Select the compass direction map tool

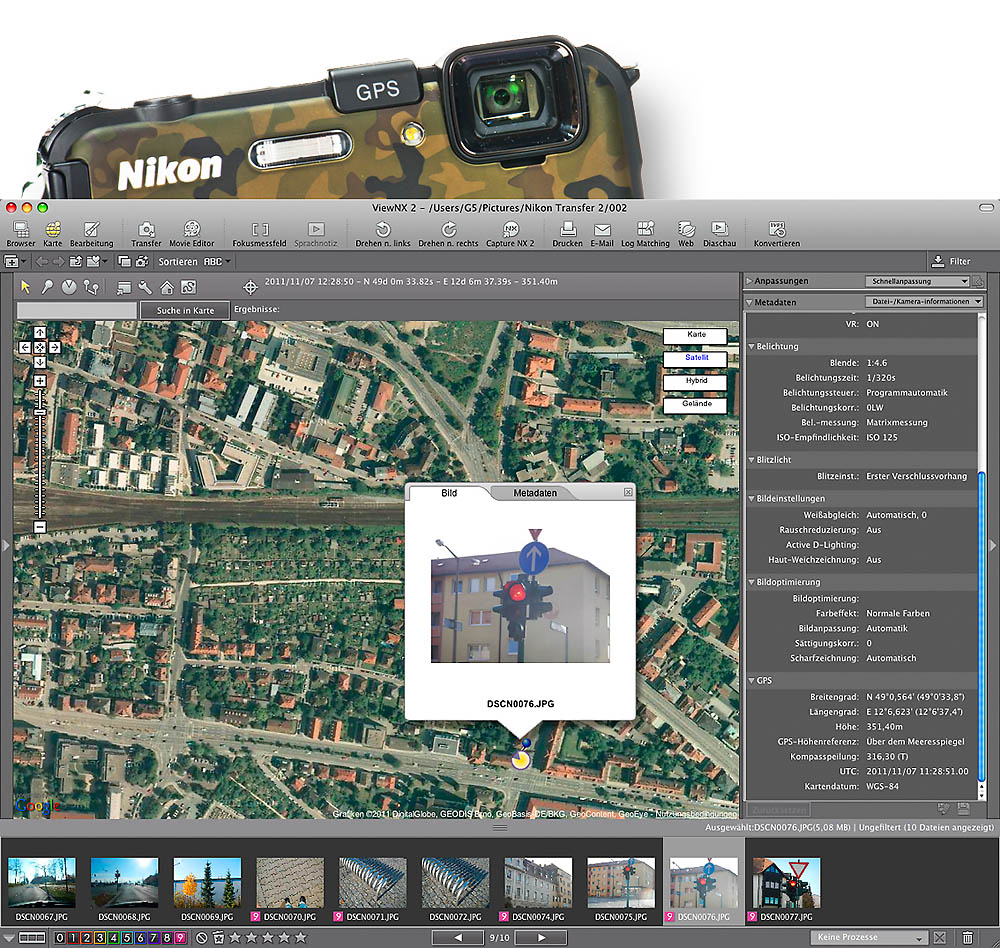[69, 287]
